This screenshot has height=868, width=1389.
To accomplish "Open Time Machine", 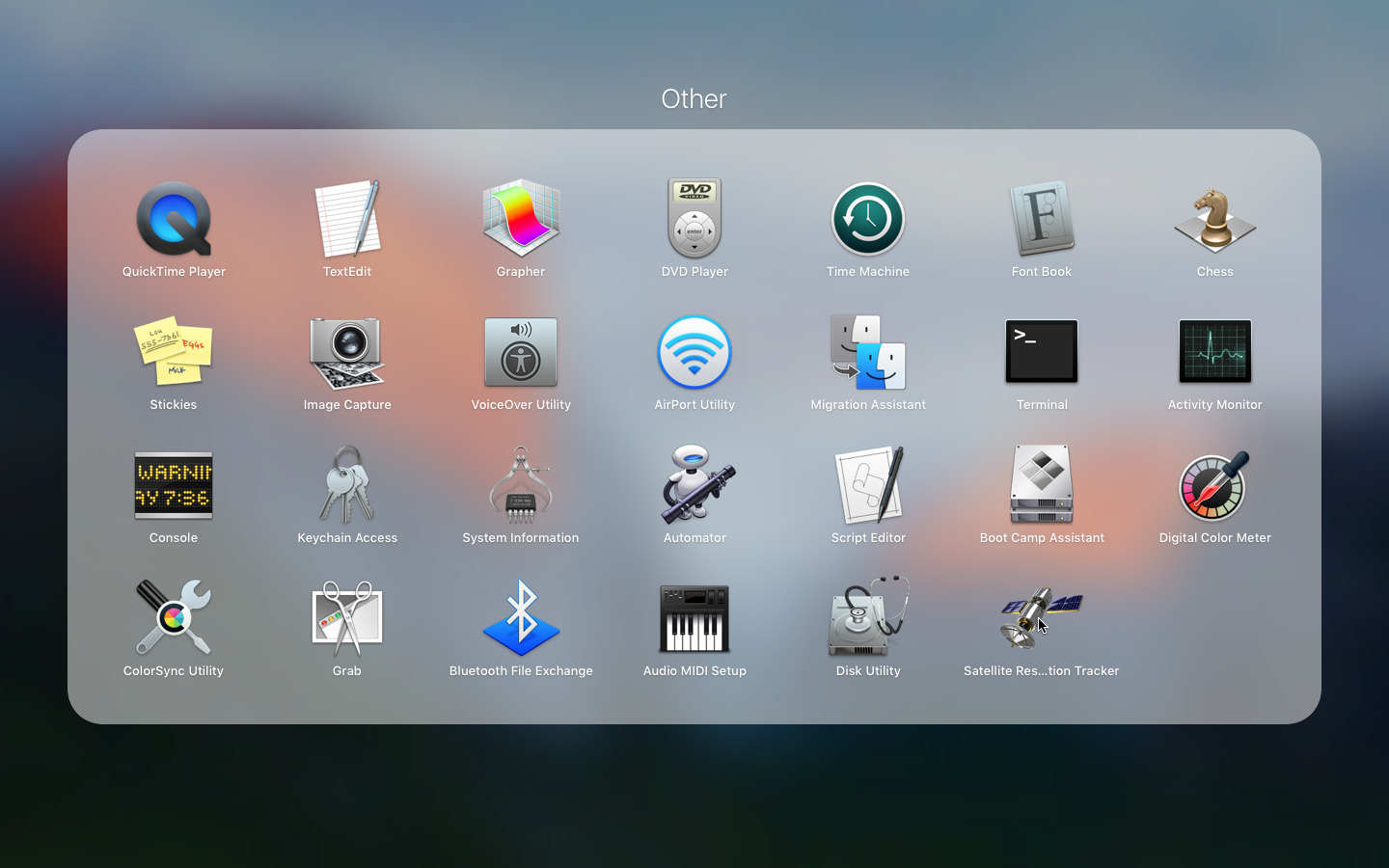I will point(868,220).
